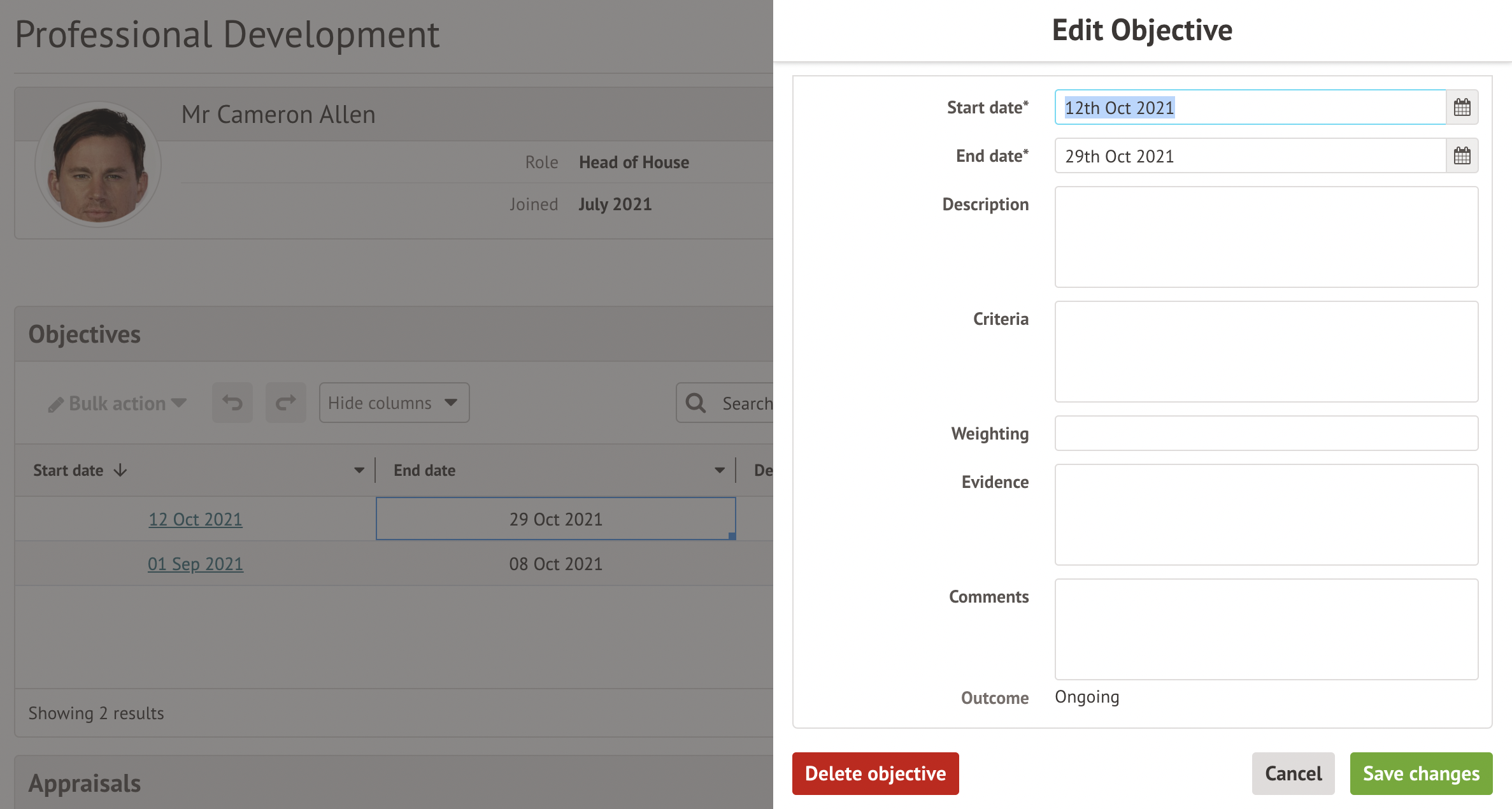Viewport: 1512px width, 809px height.
Task: Open the 12 Oct 2021 objective link
Action: 196,519
